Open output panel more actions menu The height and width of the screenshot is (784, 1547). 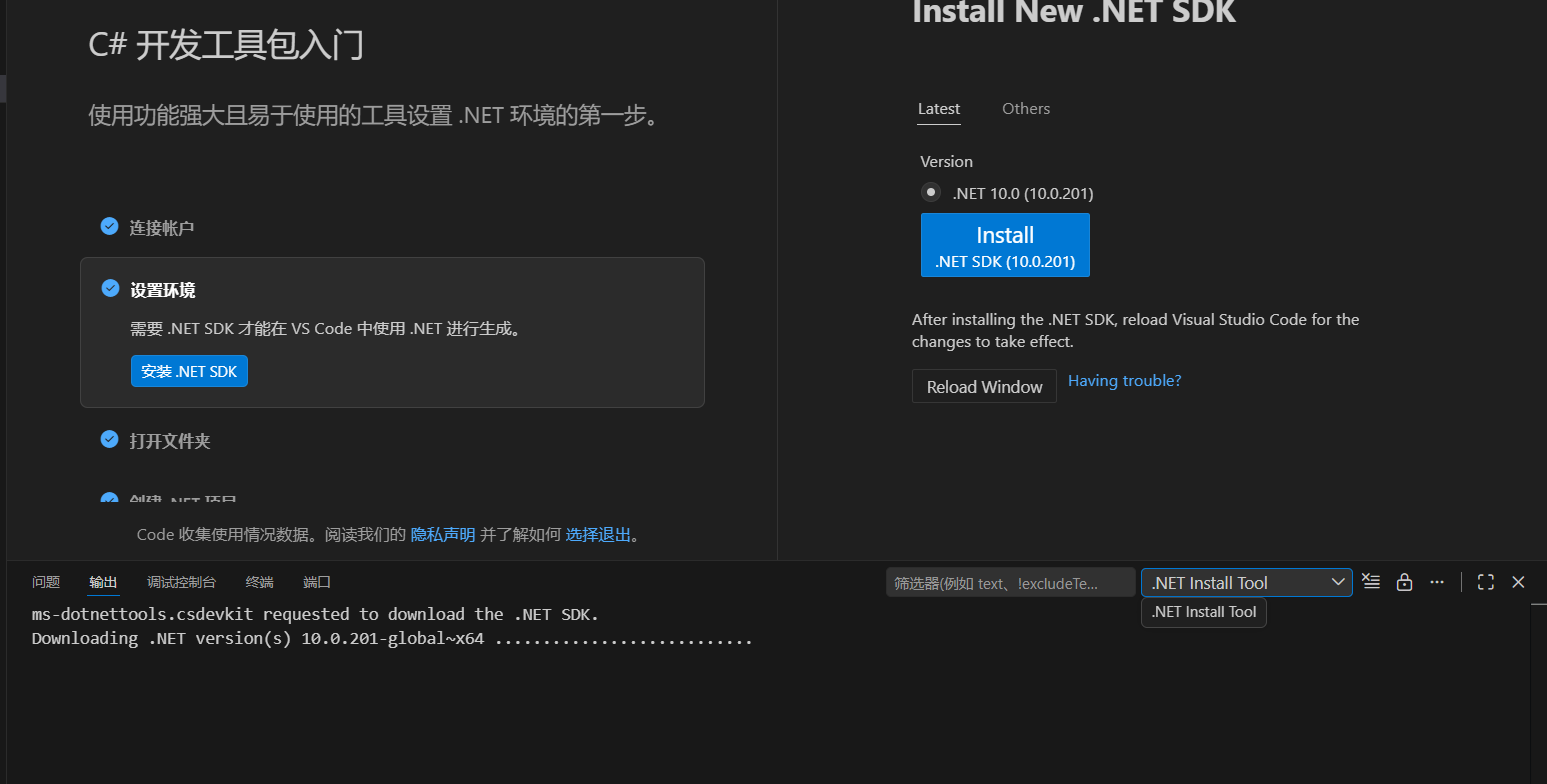click(x=1437, y=582)
